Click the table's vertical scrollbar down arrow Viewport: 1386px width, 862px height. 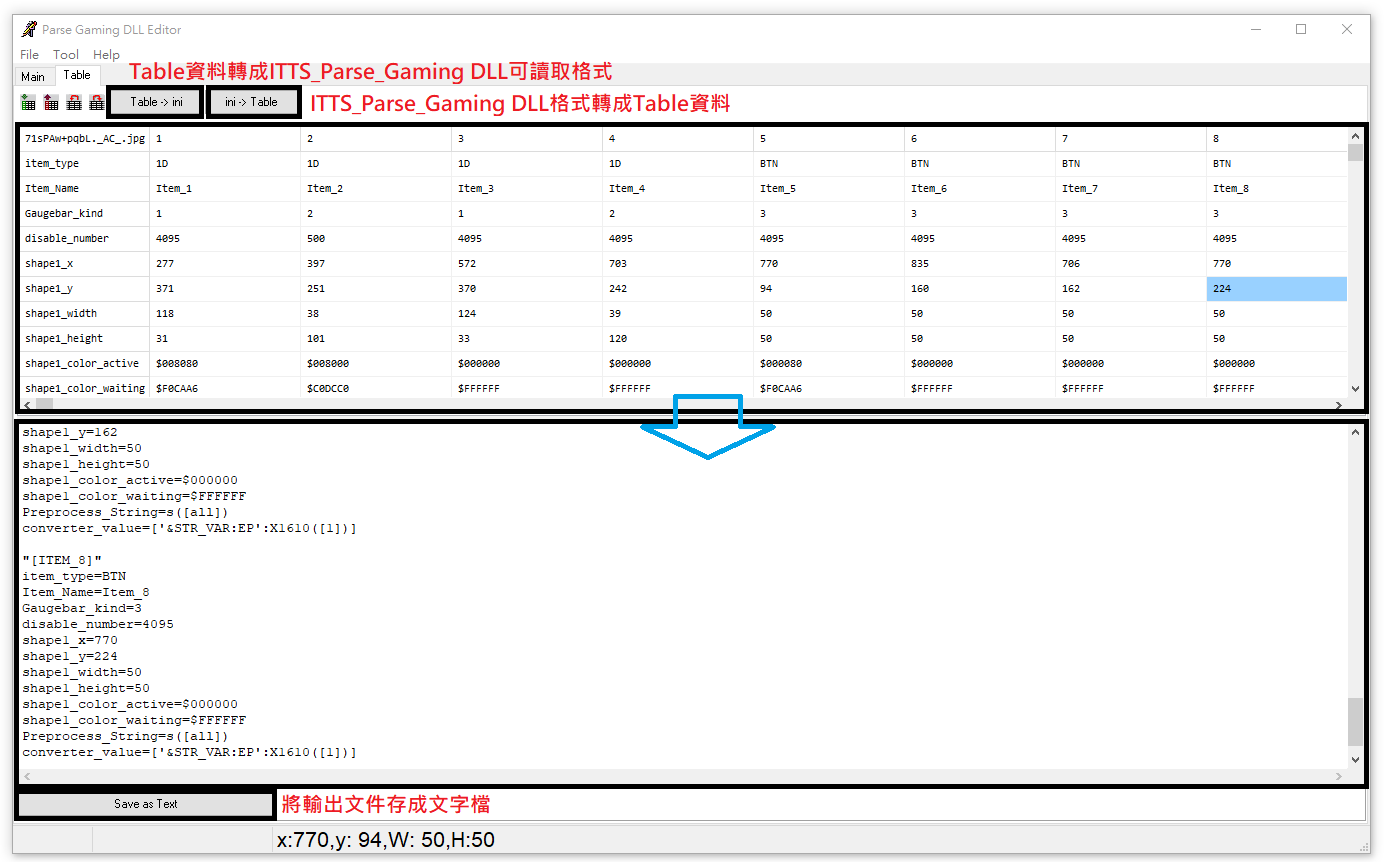1355,389
